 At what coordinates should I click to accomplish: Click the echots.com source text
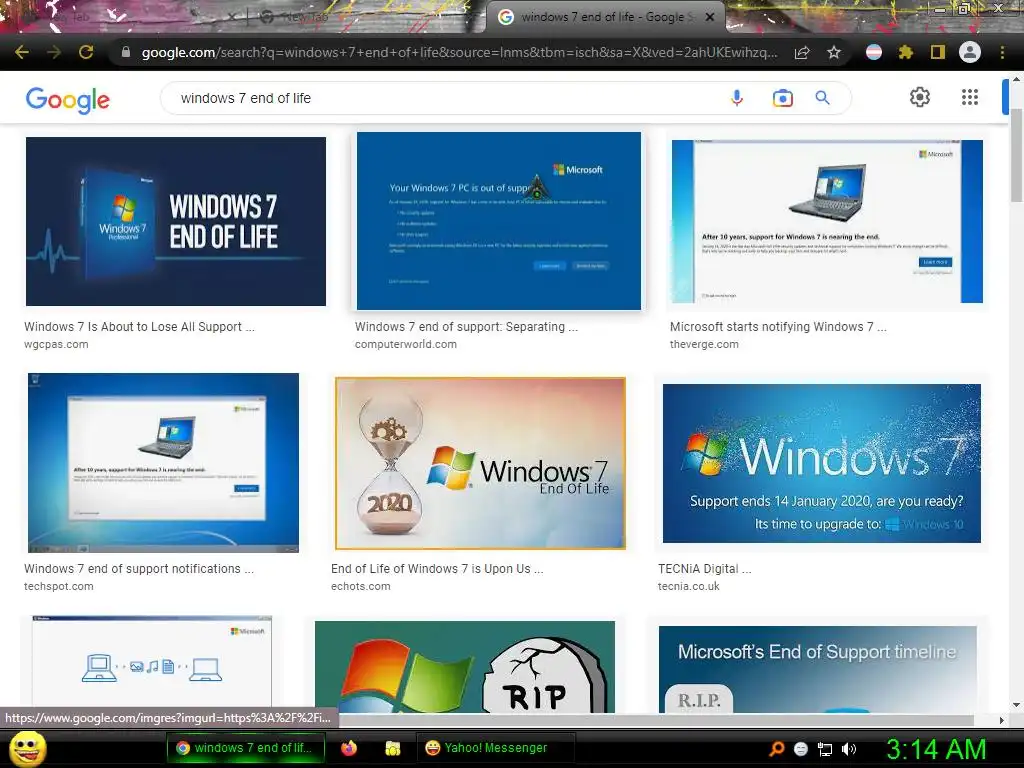click(x=360, y=586)
